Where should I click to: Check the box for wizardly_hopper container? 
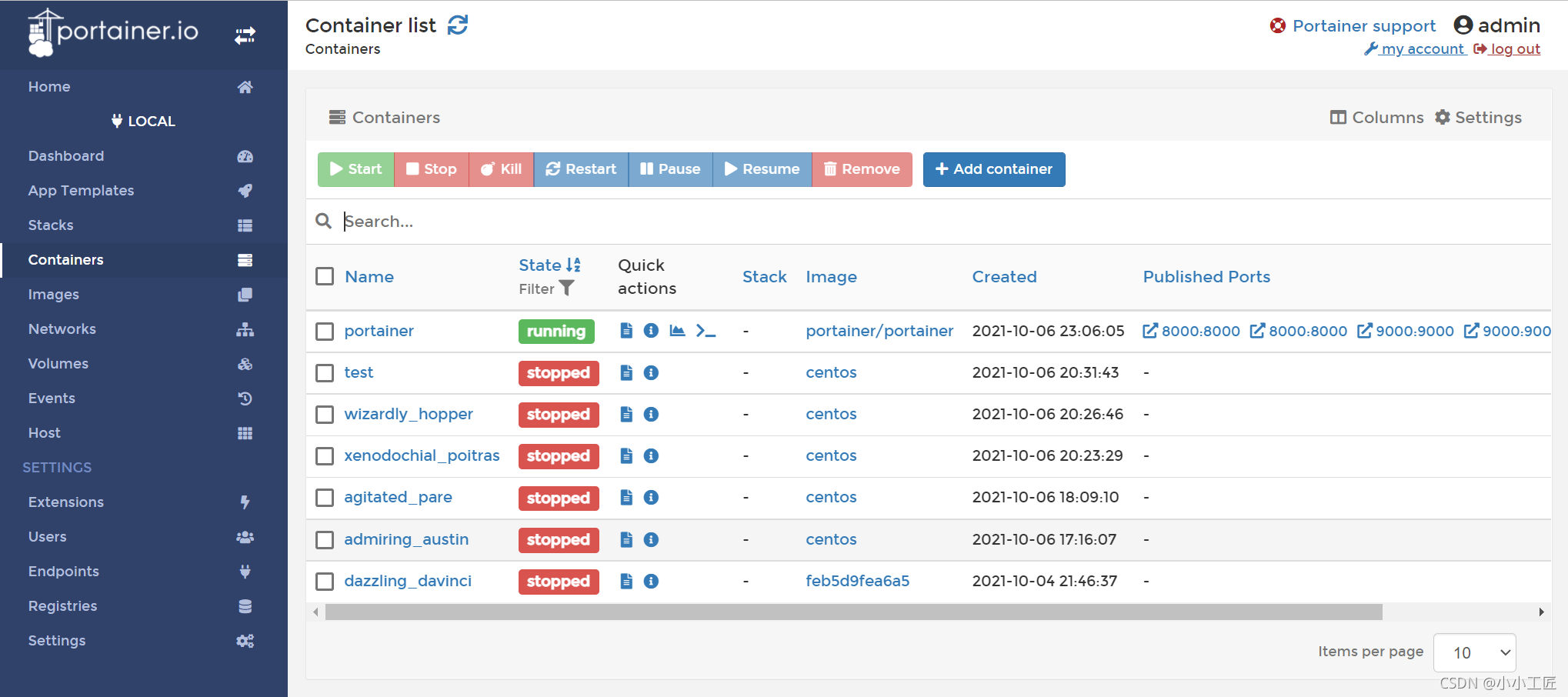[x=325, y=415]
